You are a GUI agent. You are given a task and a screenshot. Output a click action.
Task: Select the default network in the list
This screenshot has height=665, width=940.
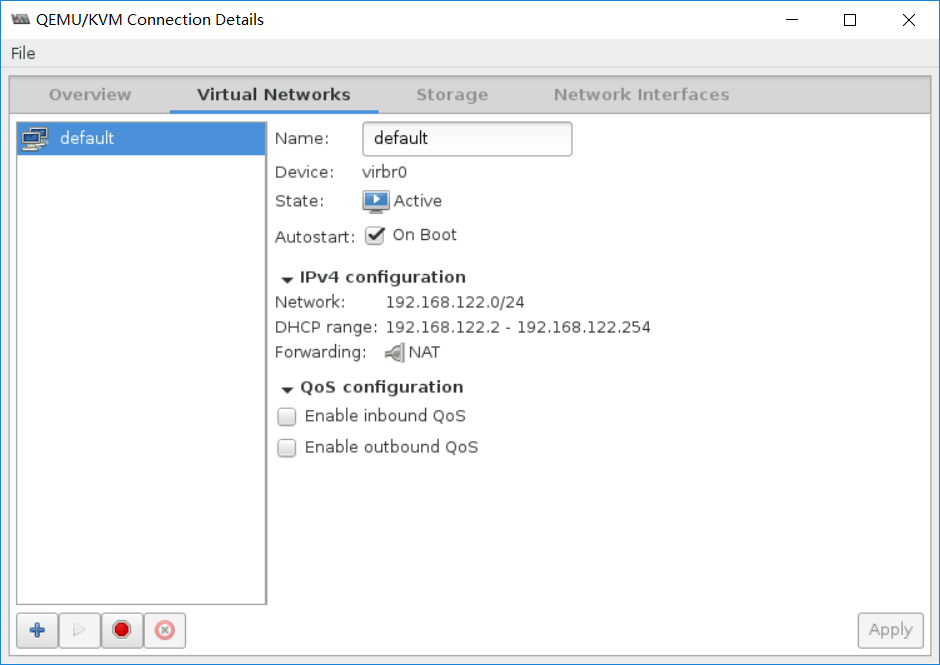point(141,139)
